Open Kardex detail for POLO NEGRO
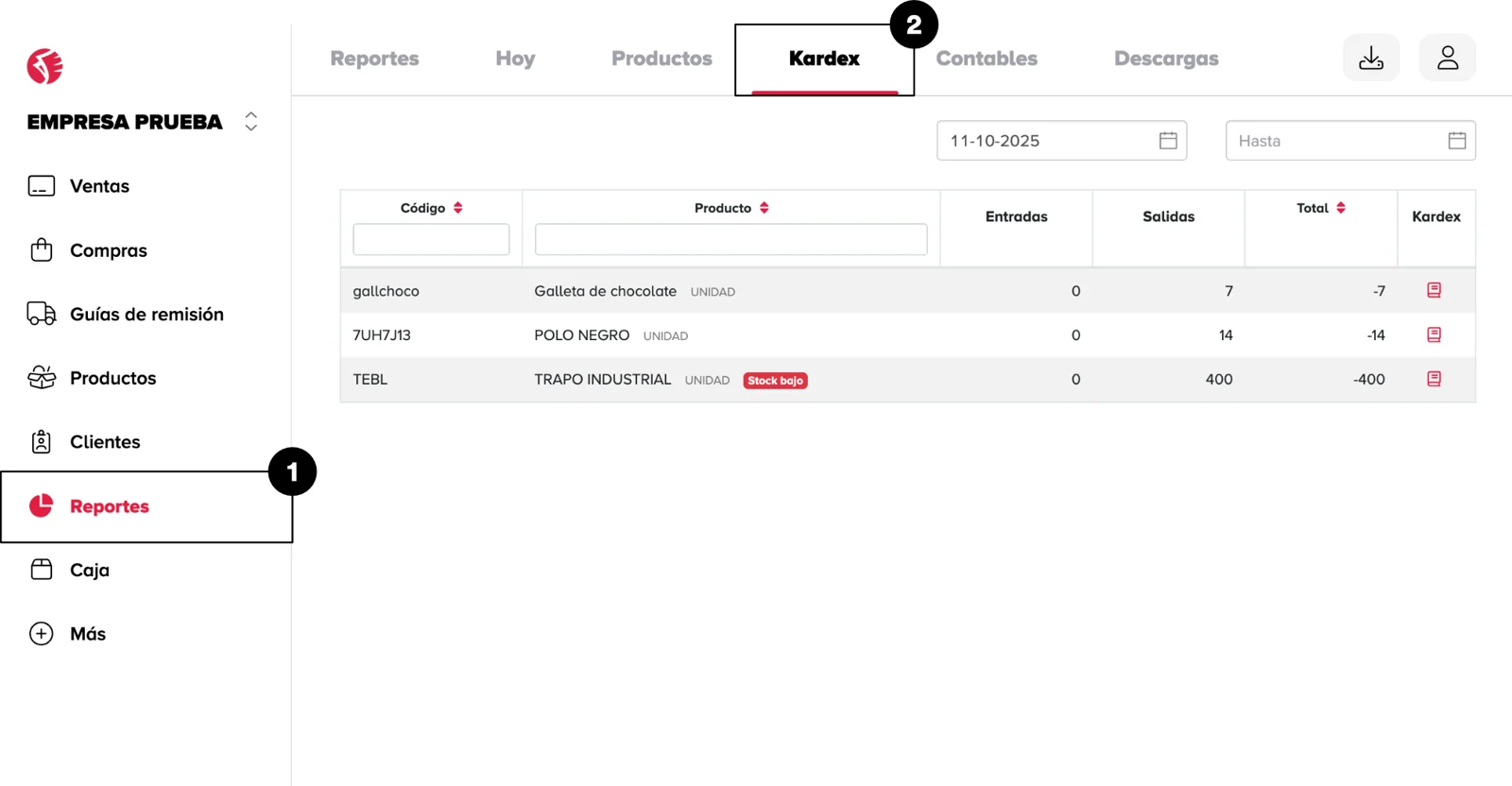Screen dimensions: 1512x786 [x=1434, y=334]
